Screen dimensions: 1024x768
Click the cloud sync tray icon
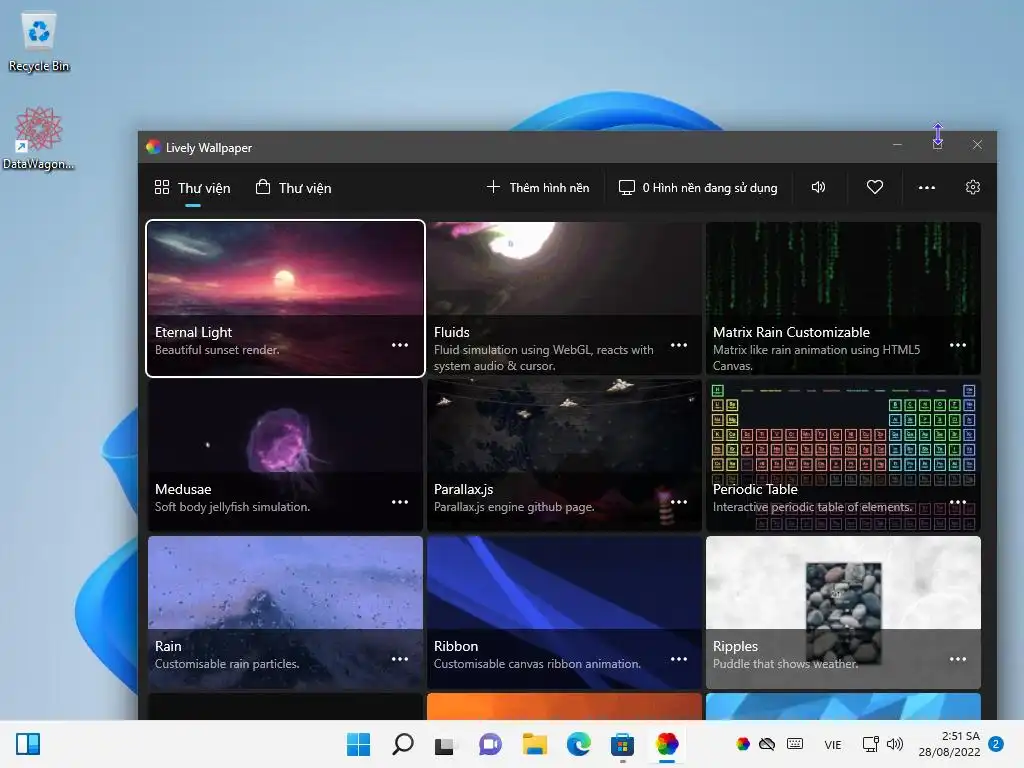(767, 744)
